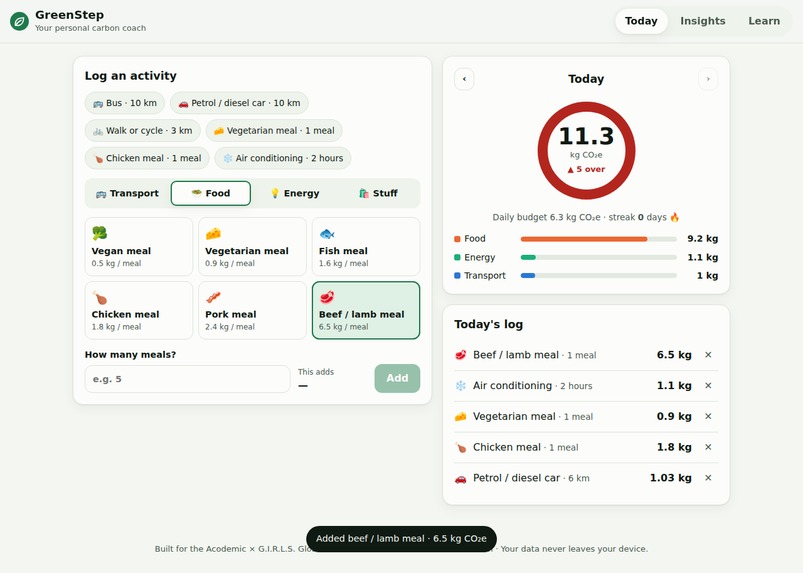Click the broccoli icon on Vegan meal card
Viewport: 803px width, 573px height.
click(x=99, y=233)
